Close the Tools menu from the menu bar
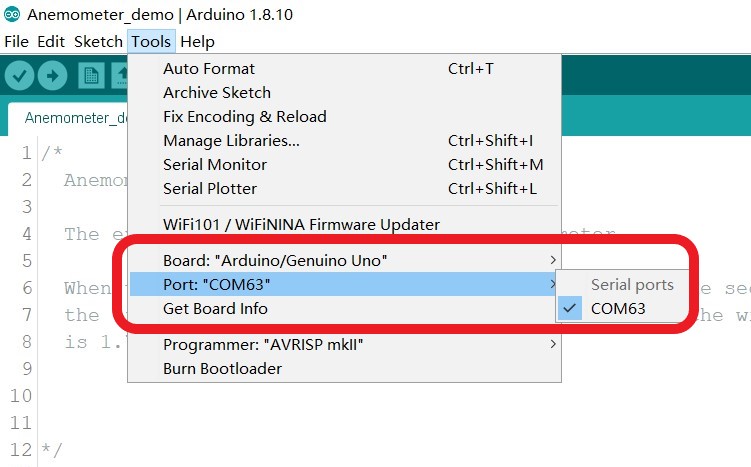Viewport: 751px width, 467px height. pos(151,42)
